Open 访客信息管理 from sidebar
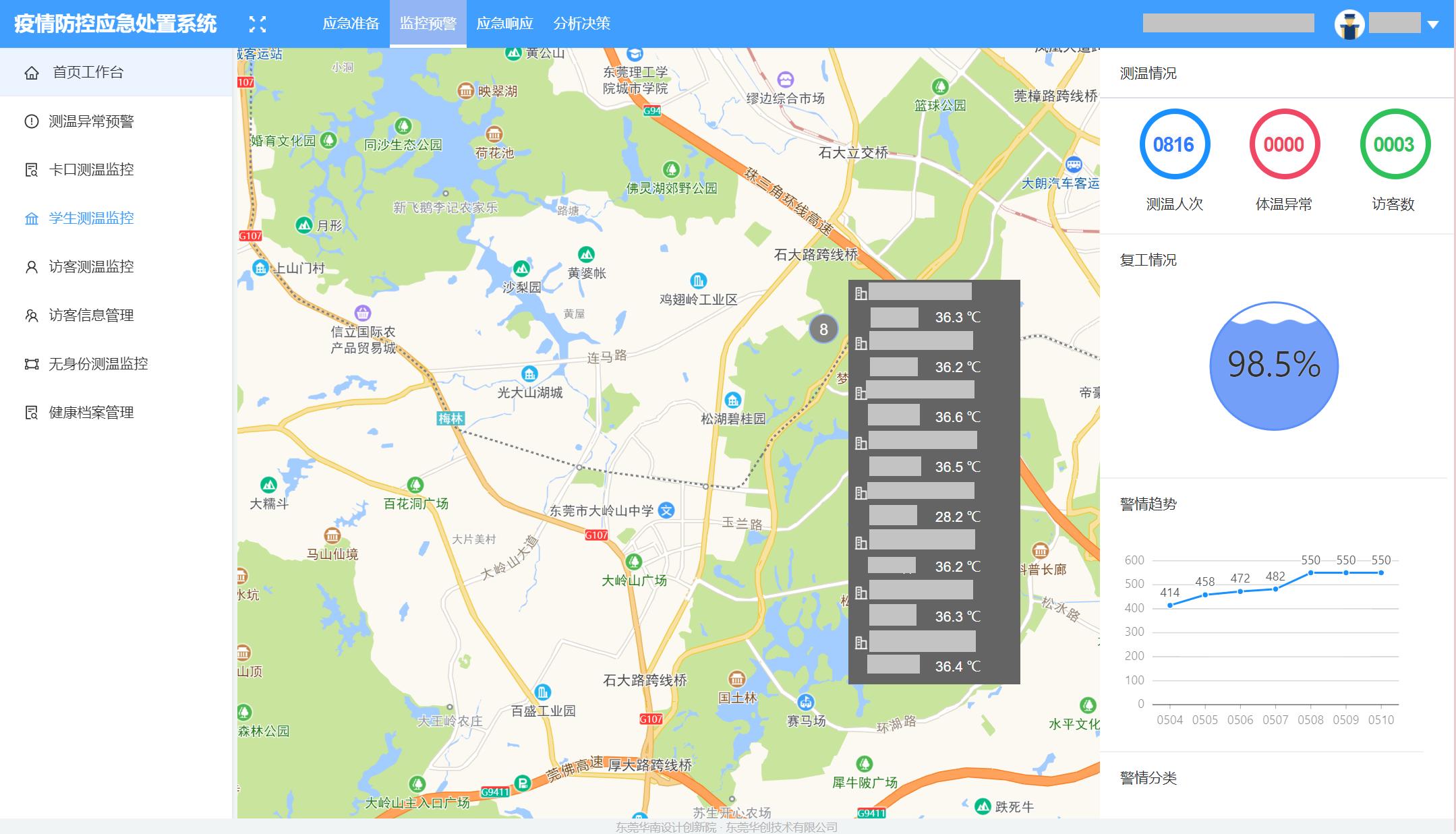The height and width of the screenshot is (834, 1456). [91, 316]
